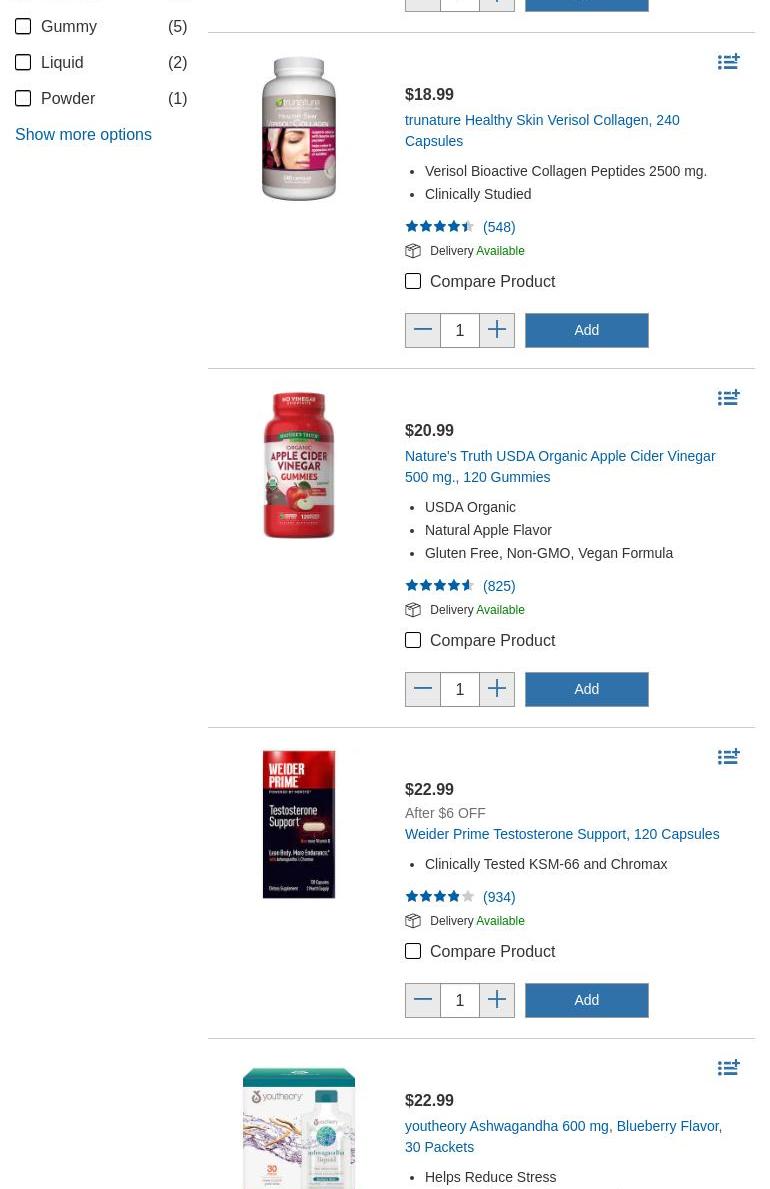Select Compare Product for trunature Collagen
The height and width of the screenshot is (1189, 770).
coord(413,281)
